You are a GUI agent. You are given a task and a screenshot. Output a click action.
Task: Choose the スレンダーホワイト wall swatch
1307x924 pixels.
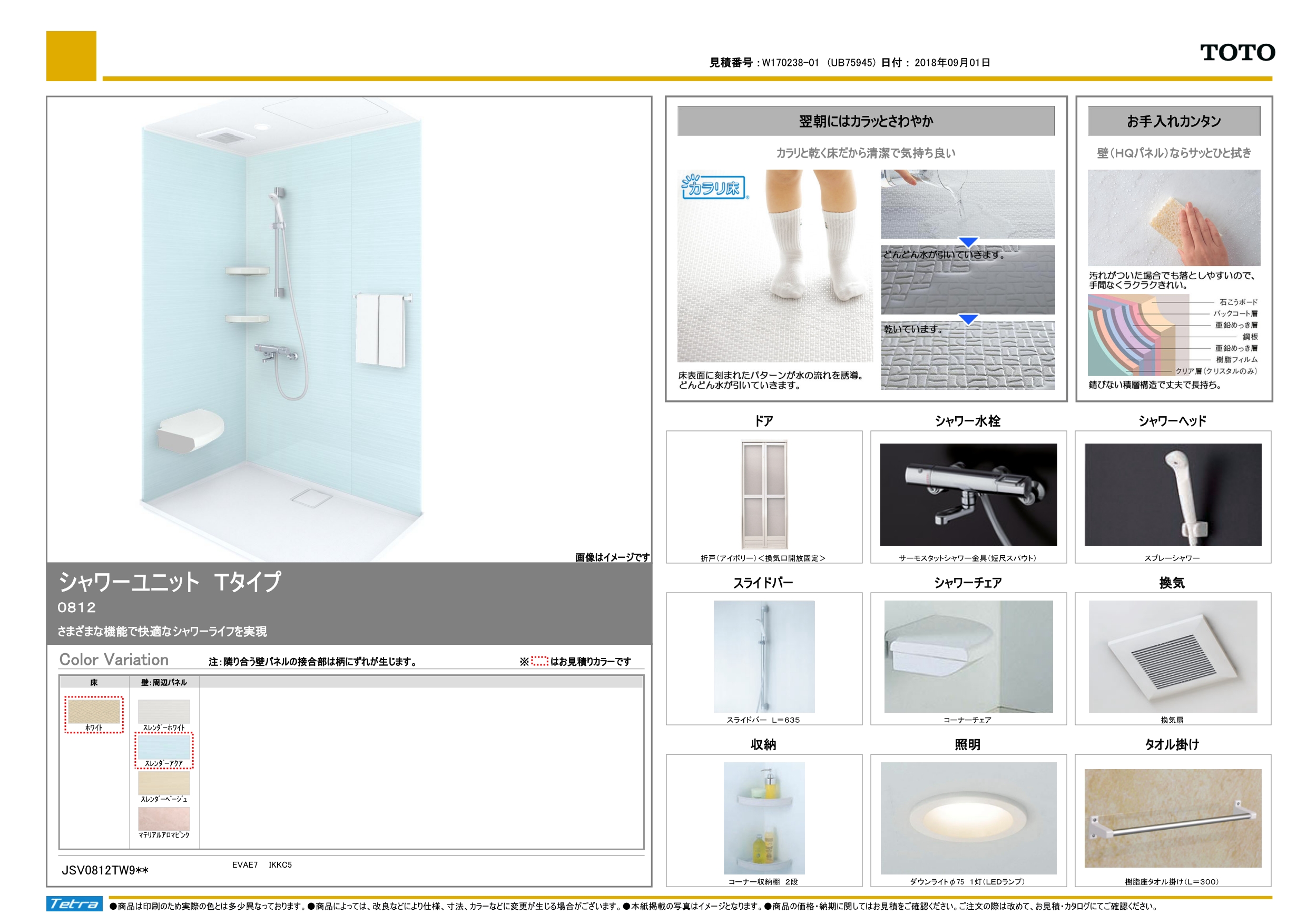pyautogui.click(x=164, y=711)
